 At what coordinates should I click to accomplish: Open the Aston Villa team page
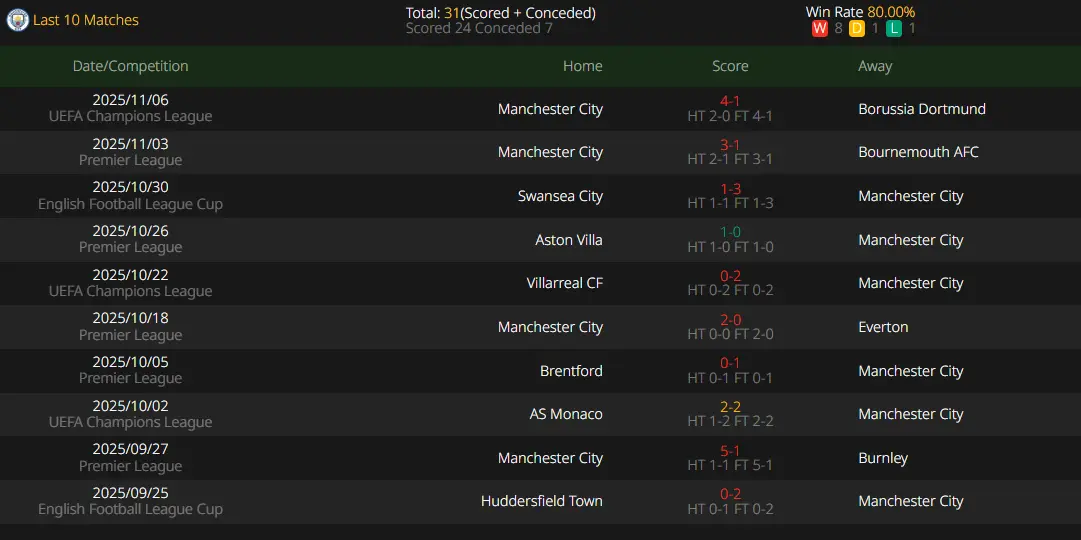(568, 240)
